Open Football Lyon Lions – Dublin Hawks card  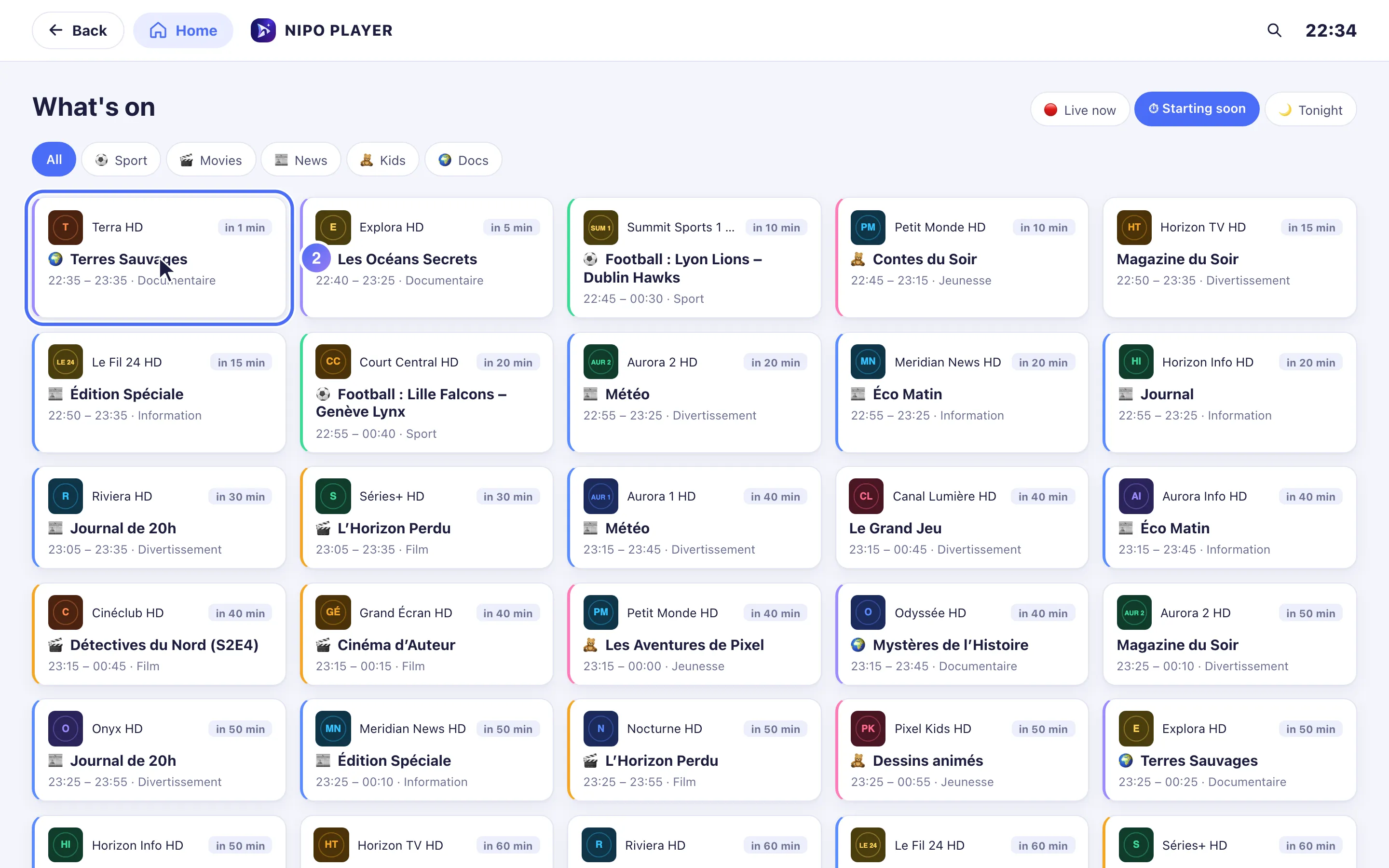pos(694,257)
